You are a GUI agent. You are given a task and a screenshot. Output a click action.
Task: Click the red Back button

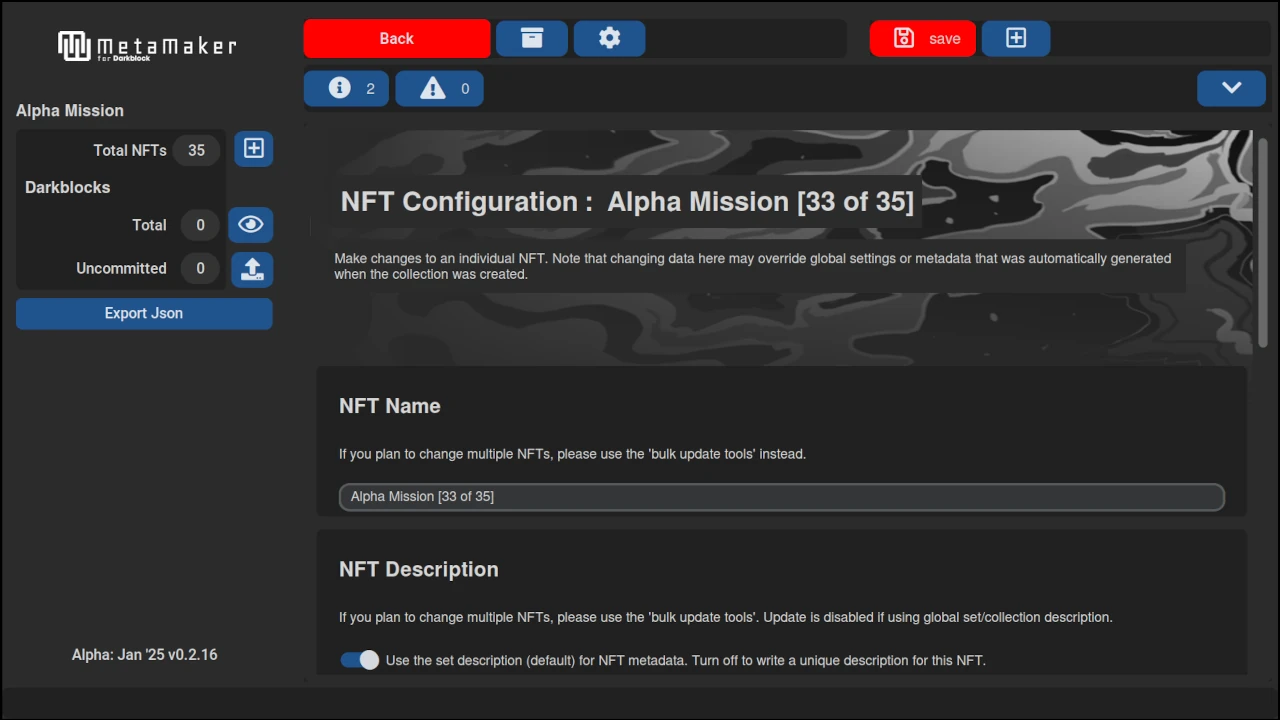click(x=397, y=38)
